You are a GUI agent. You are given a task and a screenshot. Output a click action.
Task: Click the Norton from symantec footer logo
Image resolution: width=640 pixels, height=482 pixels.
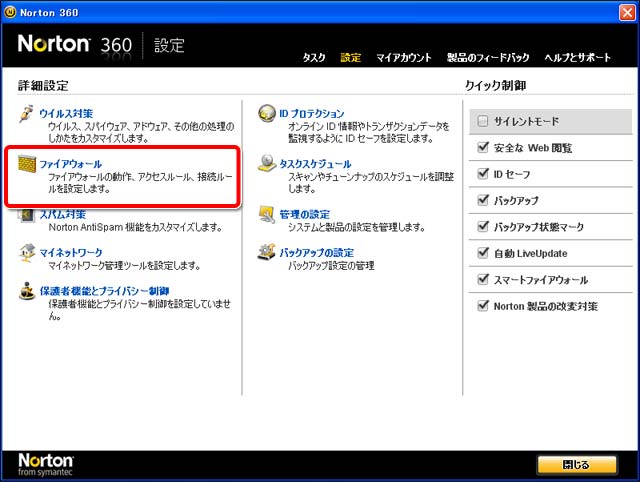(x=46, y=464)
